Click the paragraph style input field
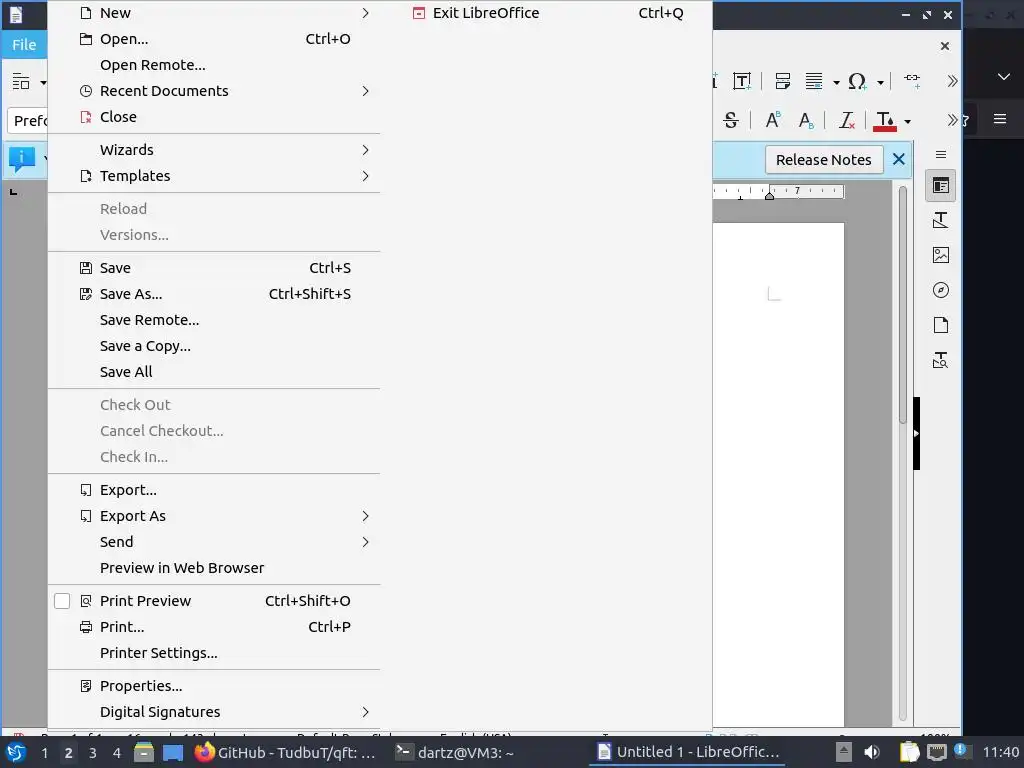The image size is (1024, 768). point(29,121)
